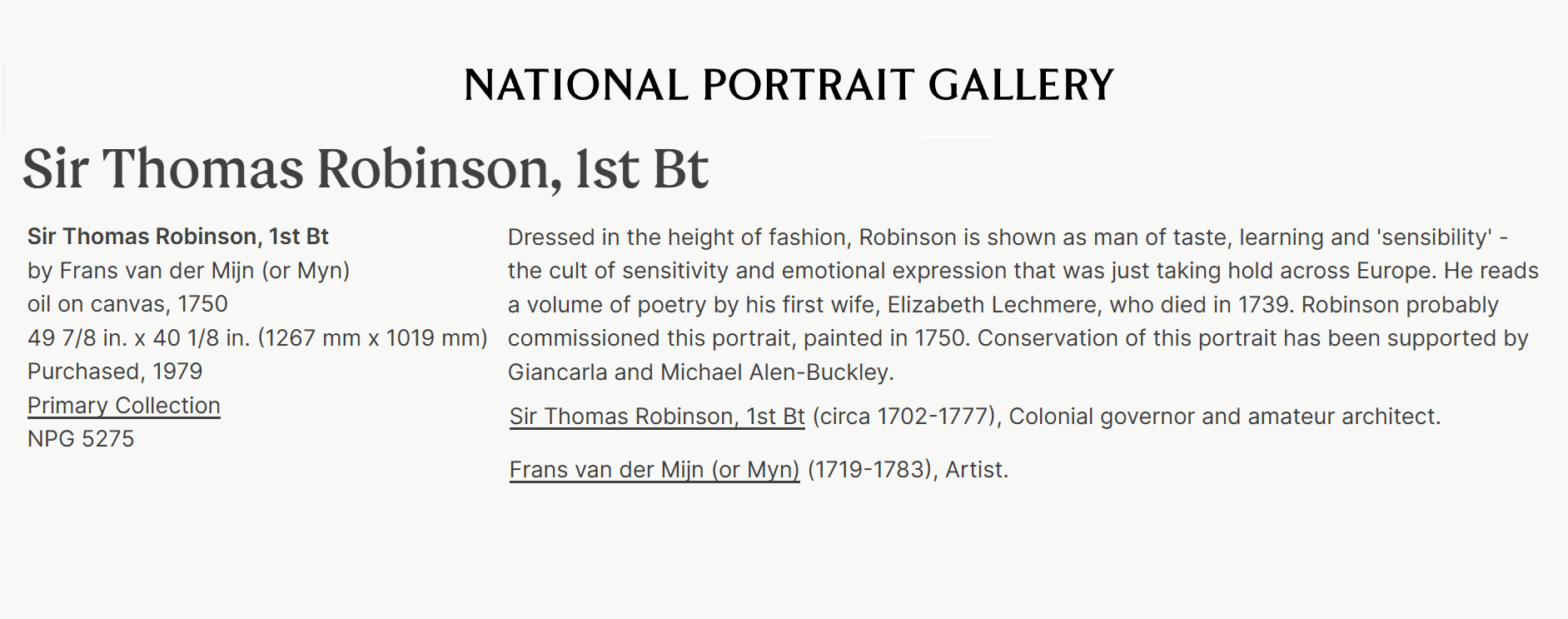The image size is (1568, 619).
Task: Click the NPG 5275 accession number
Action: pyautogui.click(x=81, y=439)
